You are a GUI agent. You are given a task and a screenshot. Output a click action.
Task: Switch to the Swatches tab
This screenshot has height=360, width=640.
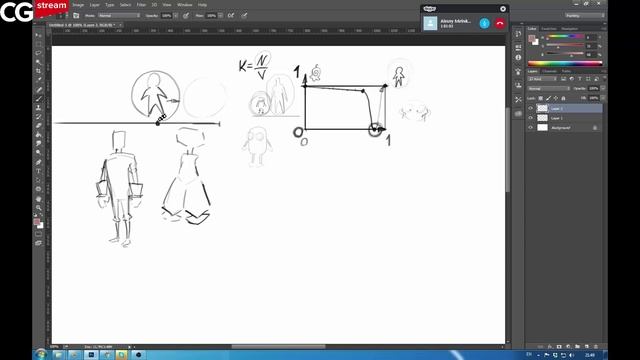pyautogui.click(x=549, y=29)
